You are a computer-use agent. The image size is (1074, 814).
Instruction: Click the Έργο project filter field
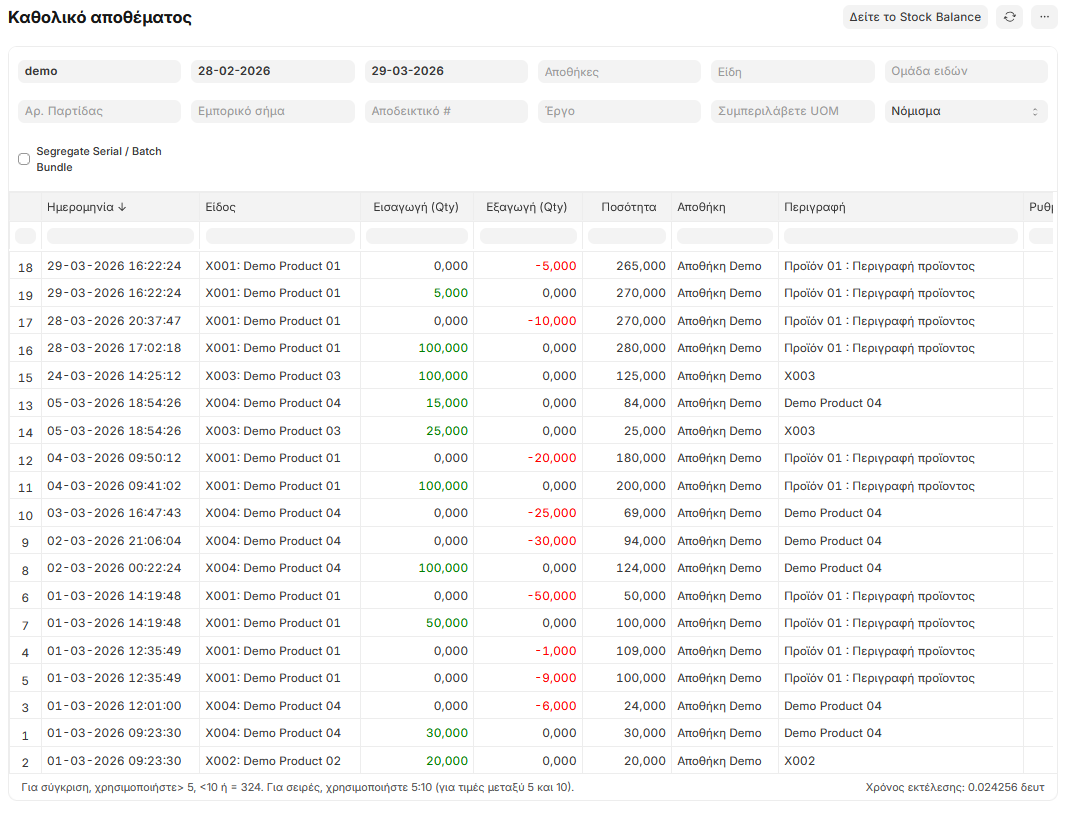(618, 111)
